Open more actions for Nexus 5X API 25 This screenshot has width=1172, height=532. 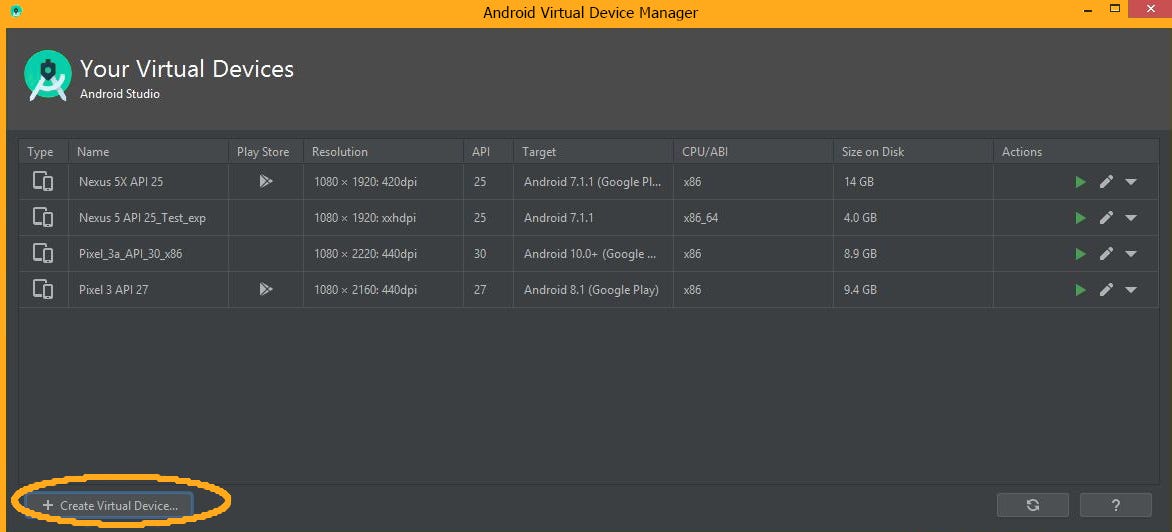1131,182
